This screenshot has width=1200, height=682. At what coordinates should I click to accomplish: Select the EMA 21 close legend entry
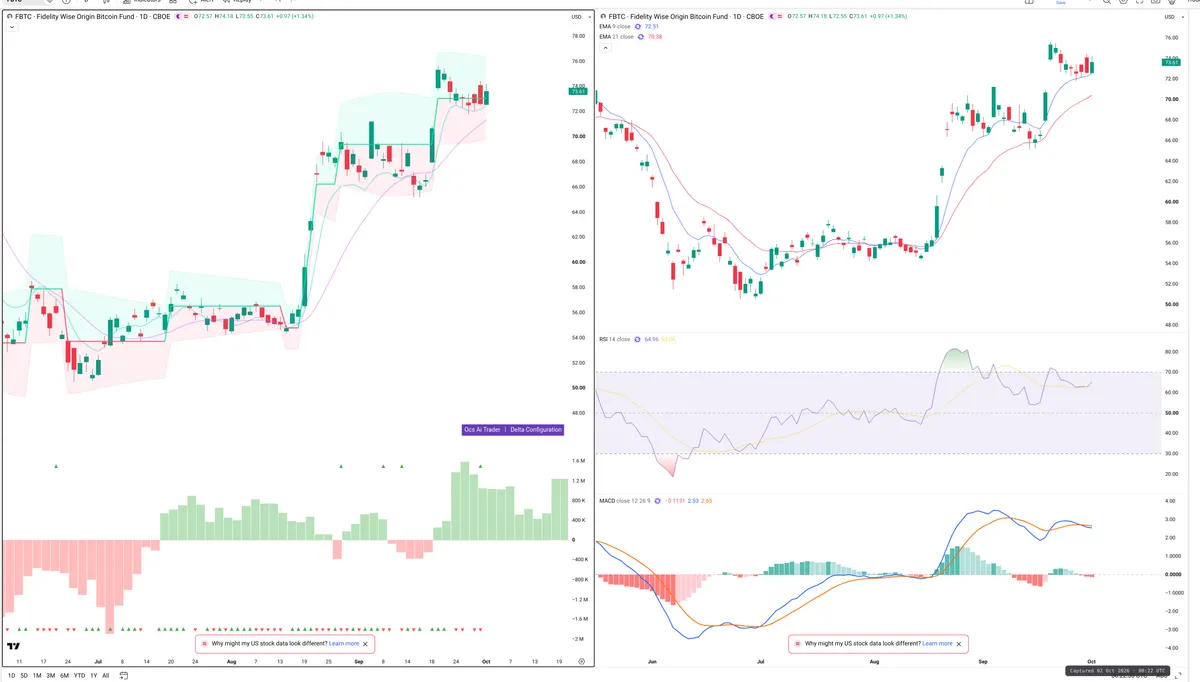tap(617, 37)
